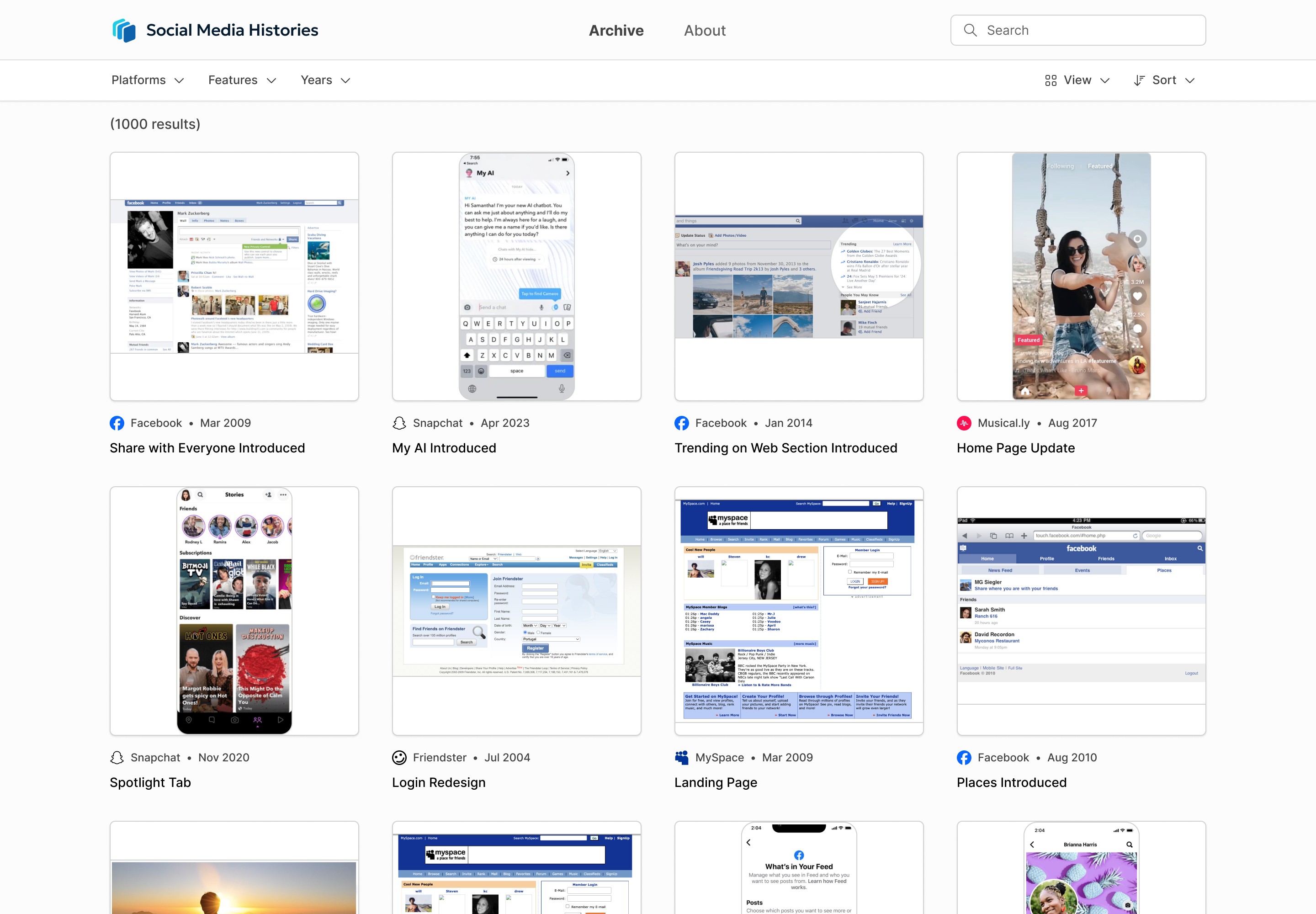Open the MySpace Landing Page thumbnail

pyautogui.click(x=798, y=611)
